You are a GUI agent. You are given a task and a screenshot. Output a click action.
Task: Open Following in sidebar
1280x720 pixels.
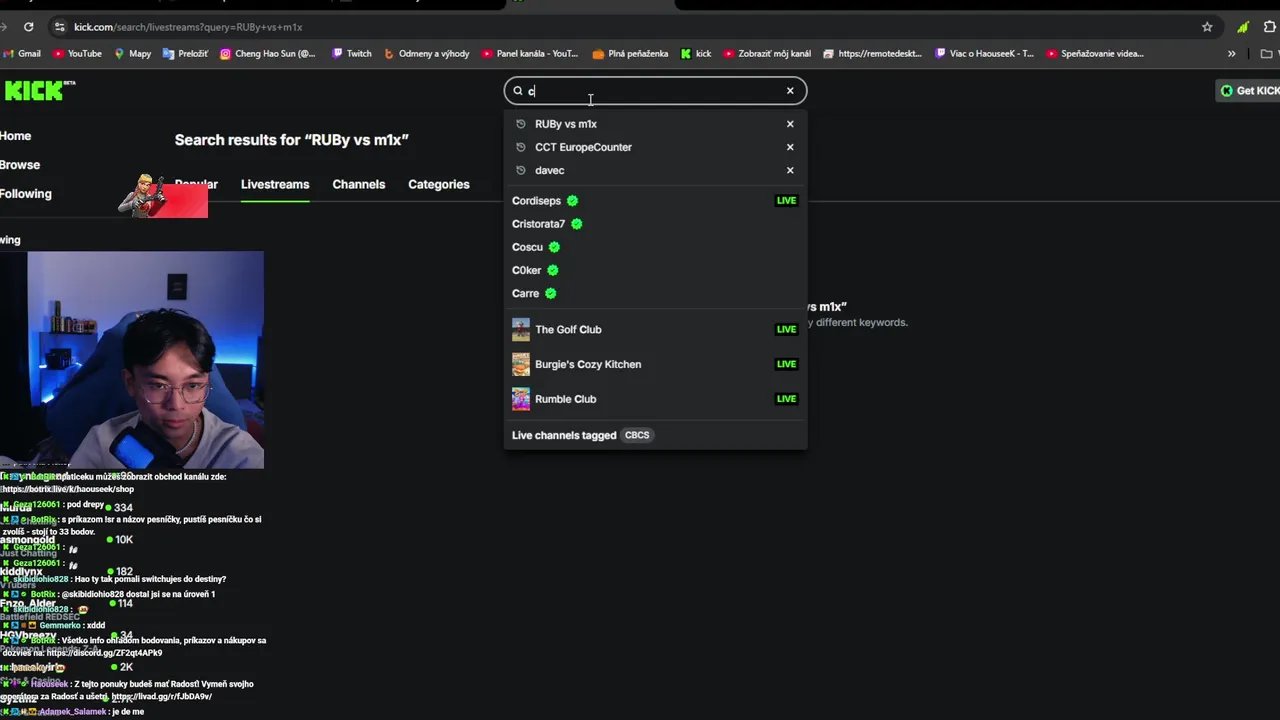click(26, 194)
